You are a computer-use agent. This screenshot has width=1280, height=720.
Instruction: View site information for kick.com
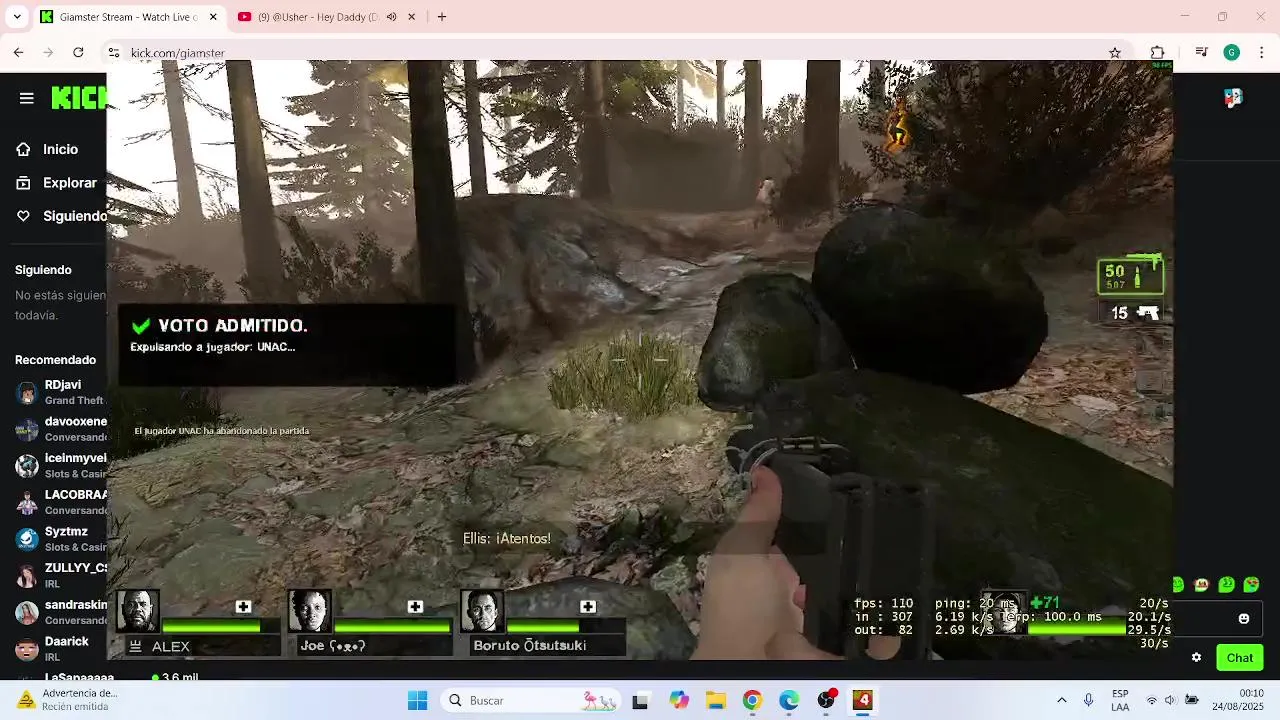(114, 53)
